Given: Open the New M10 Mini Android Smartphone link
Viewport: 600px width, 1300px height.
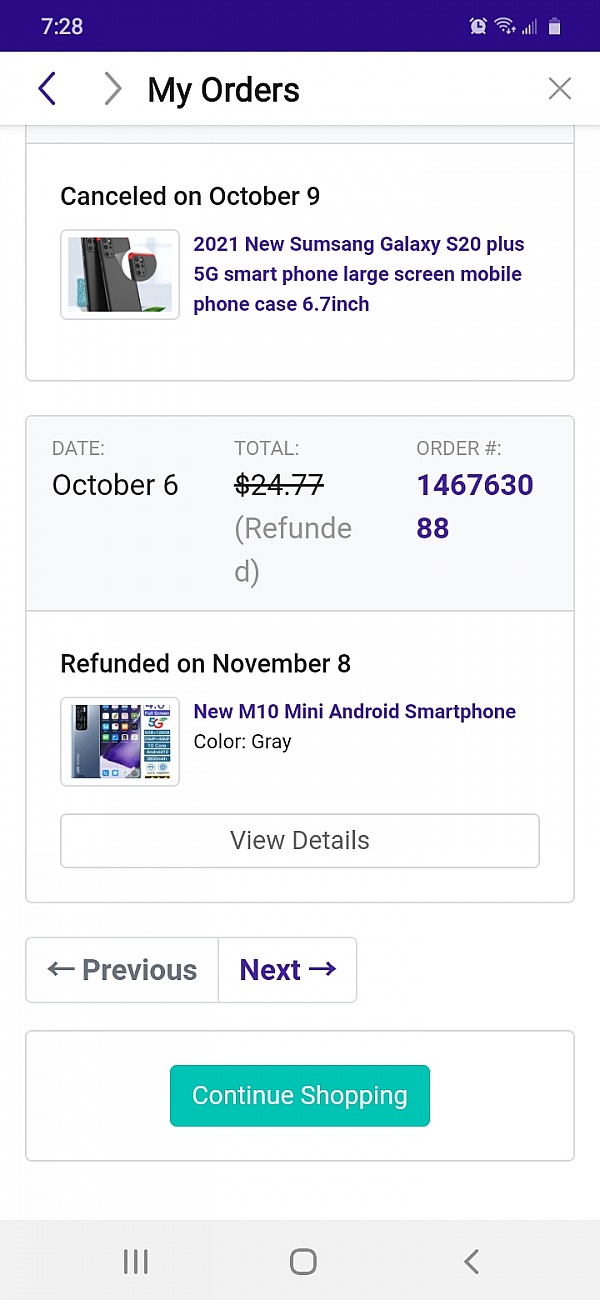Looking at the screenshot, I should tap(354, 711).
